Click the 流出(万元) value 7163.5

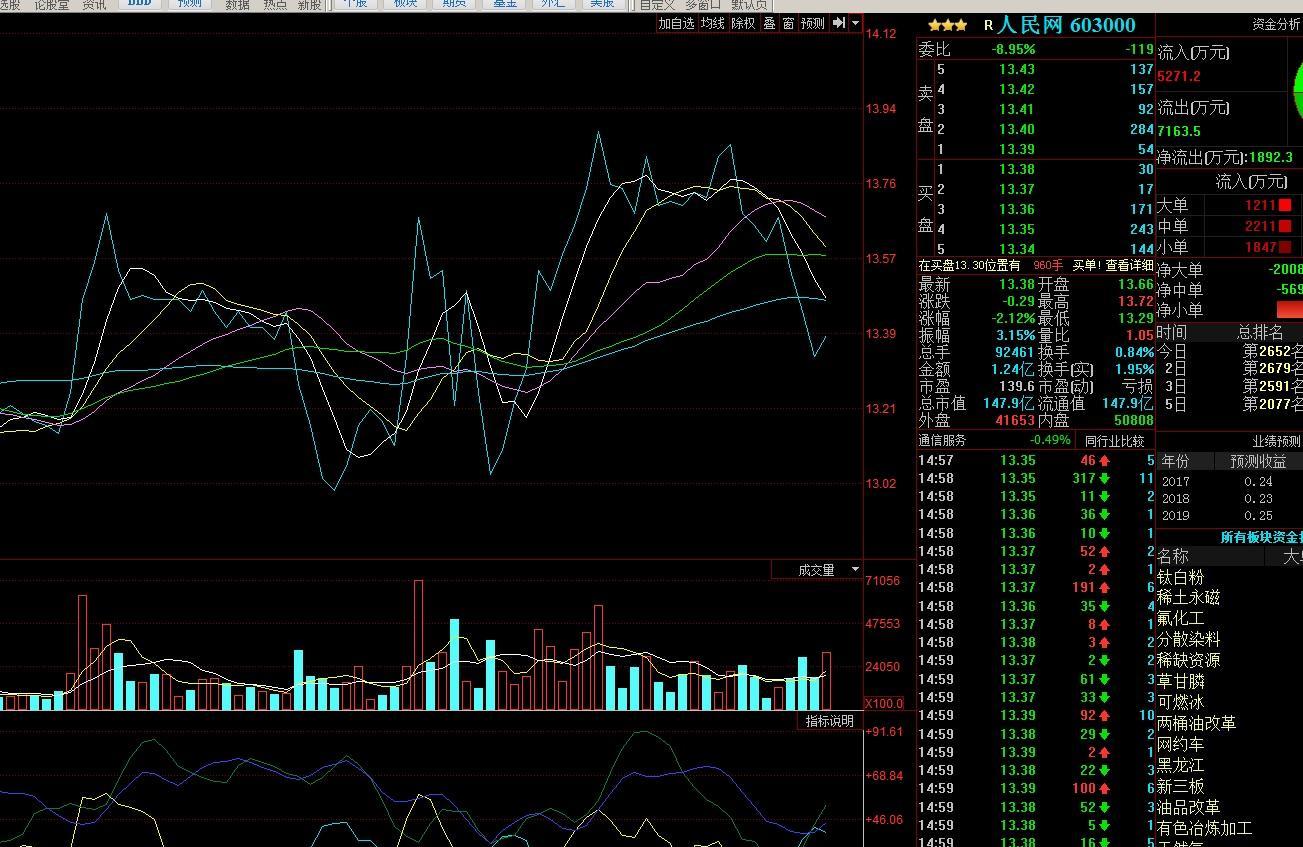click(x=1179, y=131)
